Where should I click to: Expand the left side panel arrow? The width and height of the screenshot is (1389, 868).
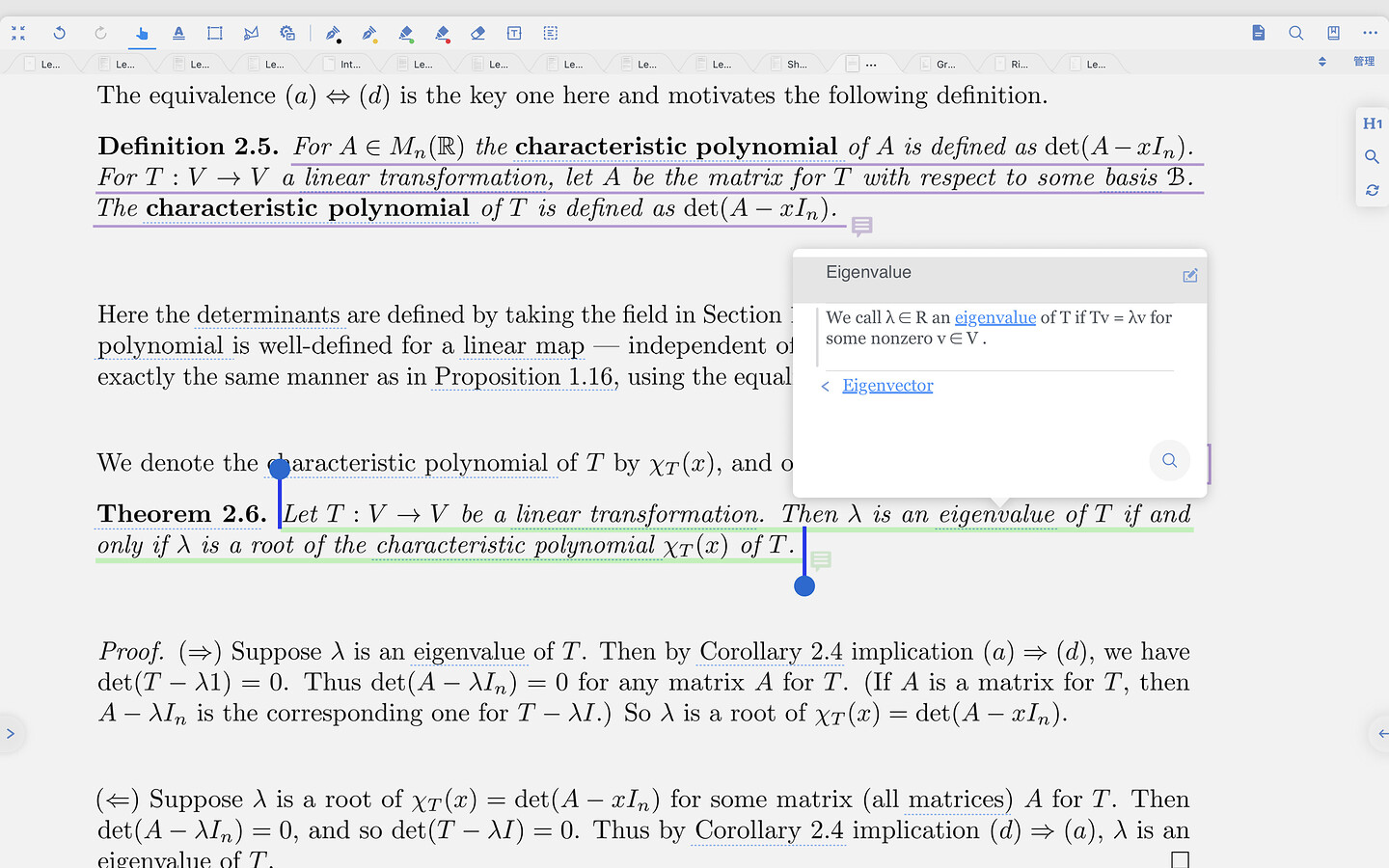[x=10, y=733]
